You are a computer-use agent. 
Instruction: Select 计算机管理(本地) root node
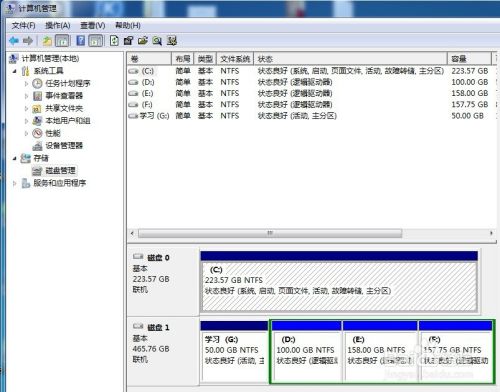(x=50, y=59)
